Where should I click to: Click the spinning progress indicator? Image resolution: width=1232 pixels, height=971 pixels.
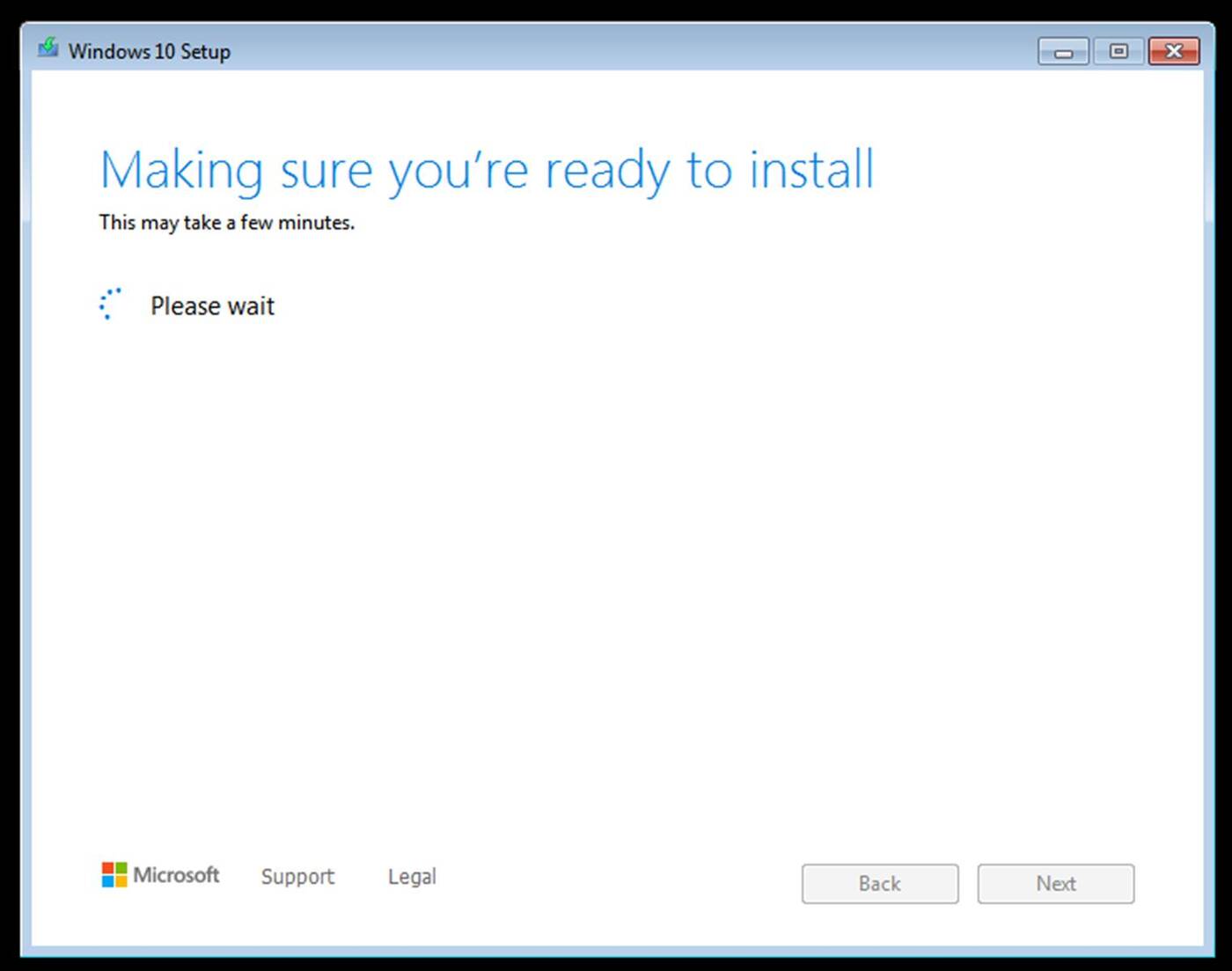pyautogui.click(x=110, y=305)
